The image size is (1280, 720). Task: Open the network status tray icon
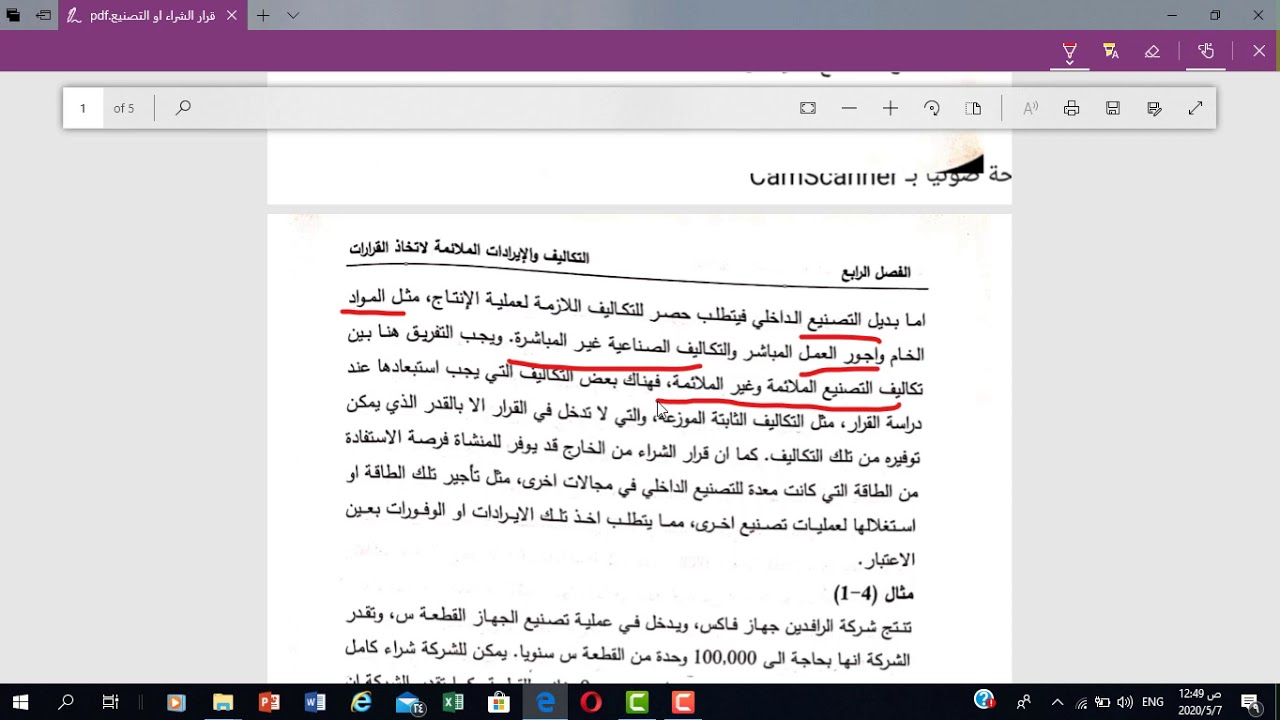click(x=1080, y=702)
